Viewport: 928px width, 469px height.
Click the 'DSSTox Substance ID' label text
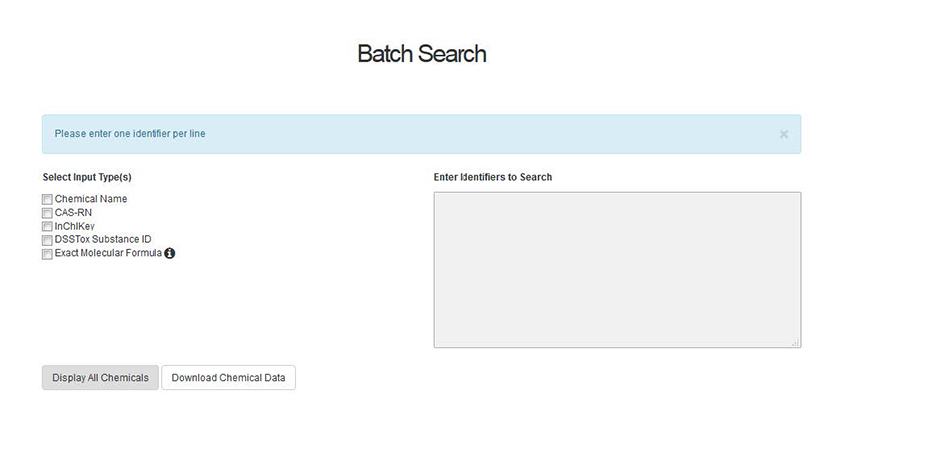pyautogui.click(x=103, y=239)
